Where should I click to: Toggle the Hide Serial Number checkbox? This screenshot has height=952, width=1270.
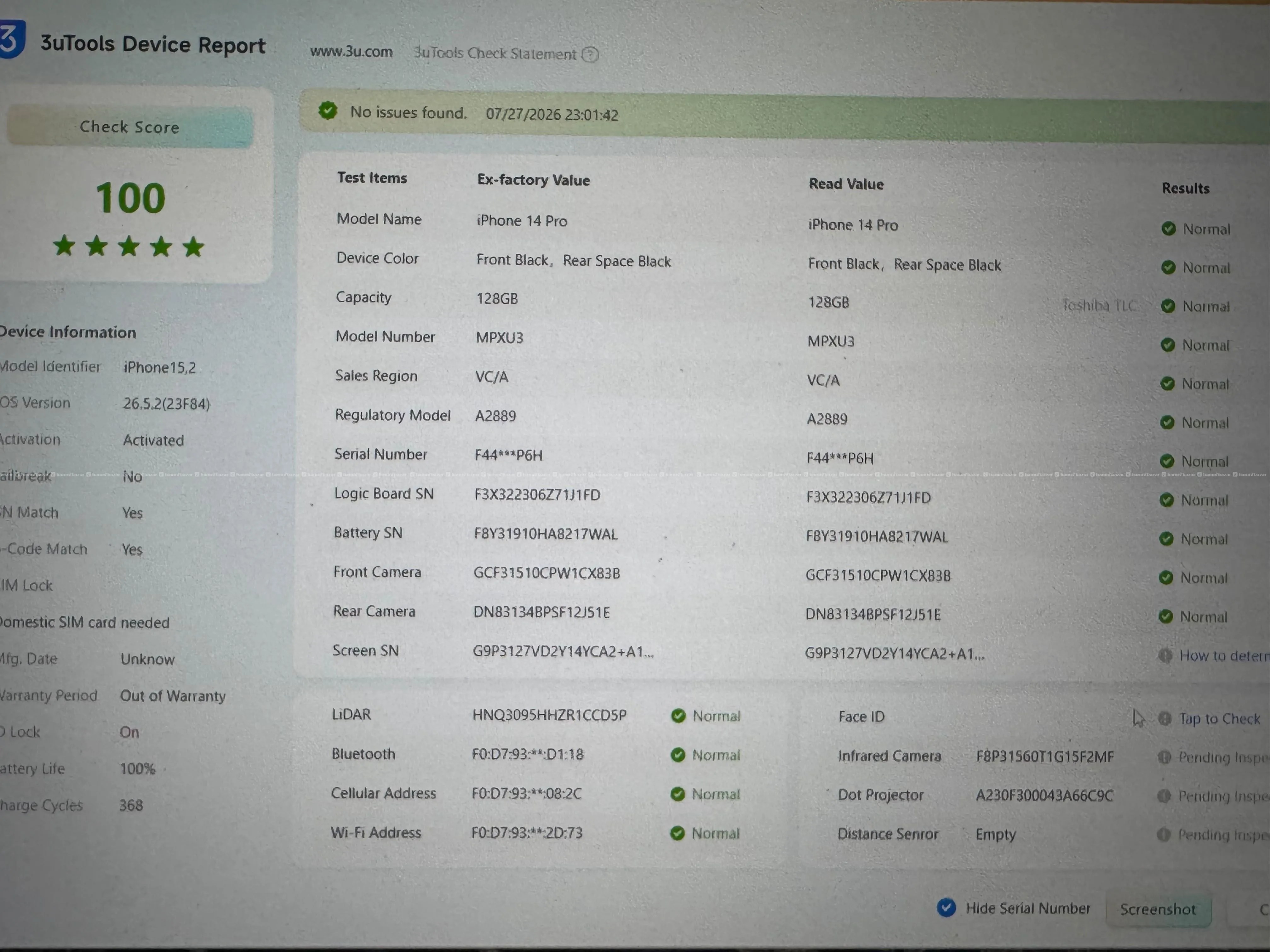[946, 907]
